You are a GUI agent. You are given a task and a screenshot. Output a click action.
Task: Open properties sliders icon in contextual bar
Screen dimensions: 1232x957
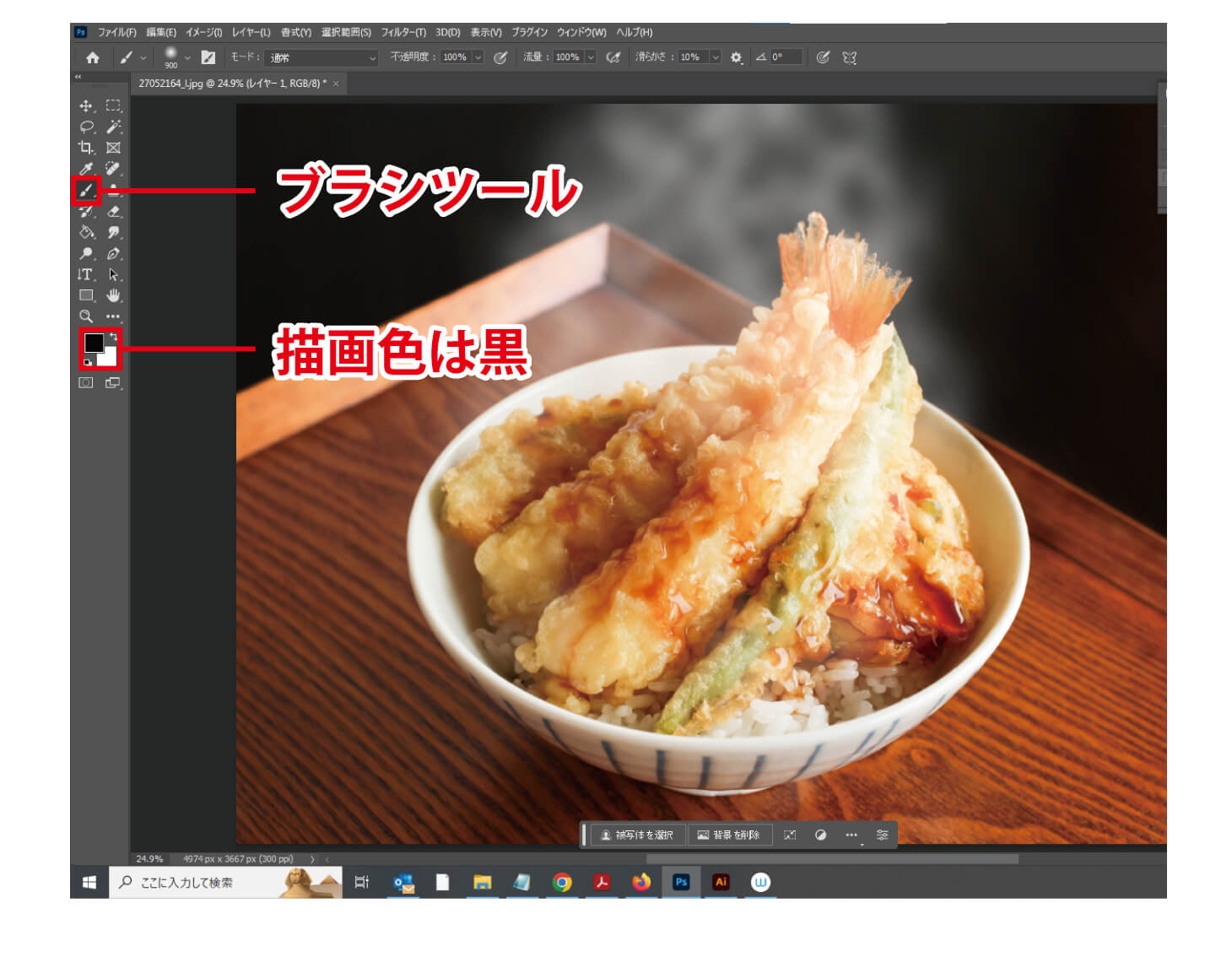coord(882,835)
